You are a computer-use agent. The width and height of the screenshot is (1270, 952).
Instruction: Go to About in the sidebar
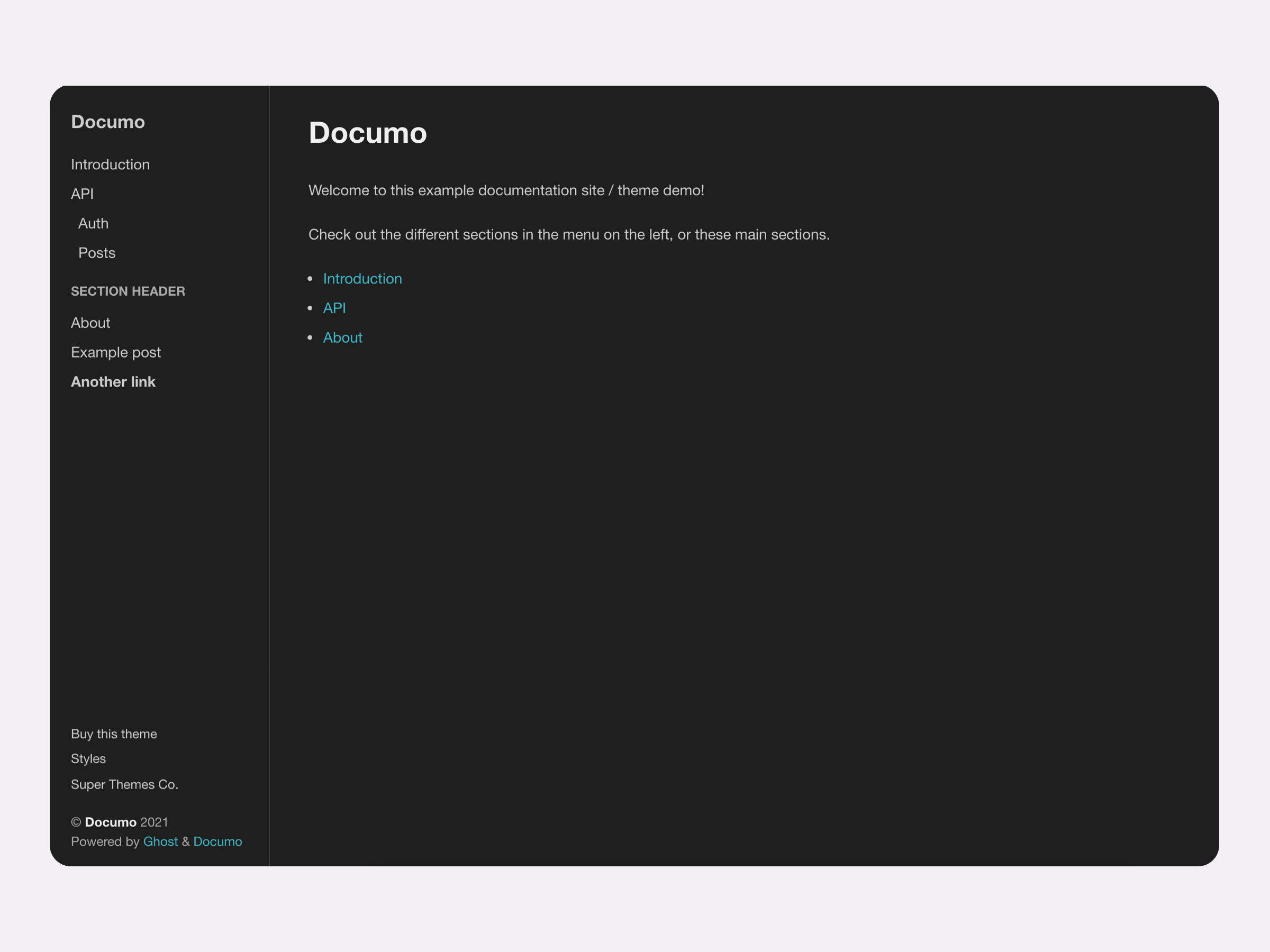90,323
